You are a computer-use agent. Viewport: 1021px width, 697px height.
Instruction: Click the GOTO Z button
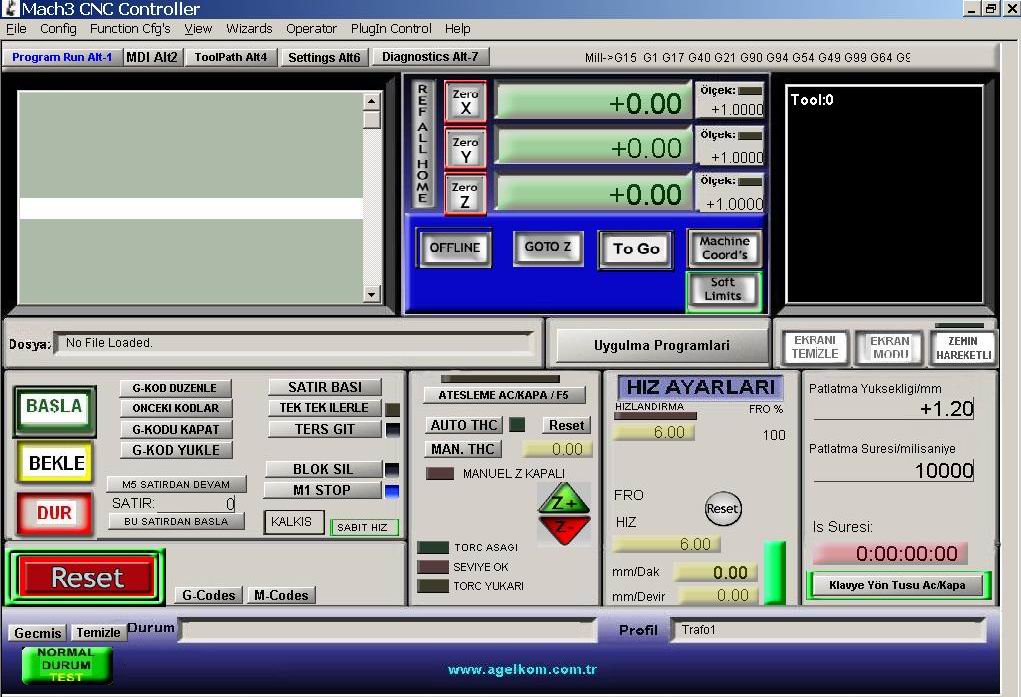(x=548, y=247)
